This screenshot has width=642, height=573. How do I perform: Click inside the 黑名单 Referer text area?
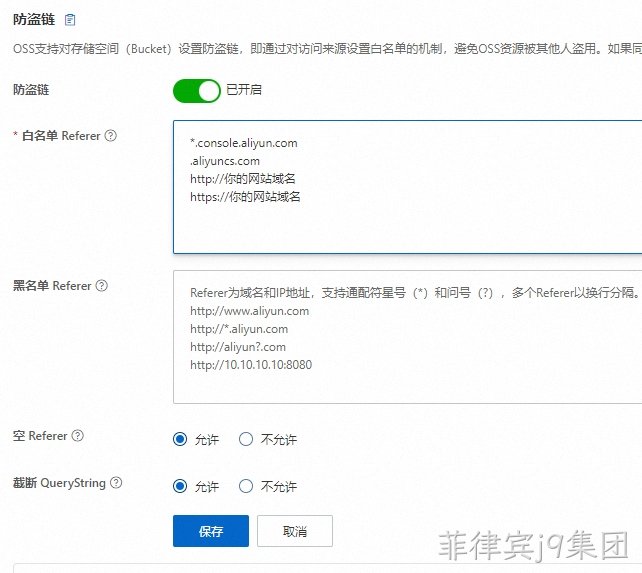tap(407, 337)
